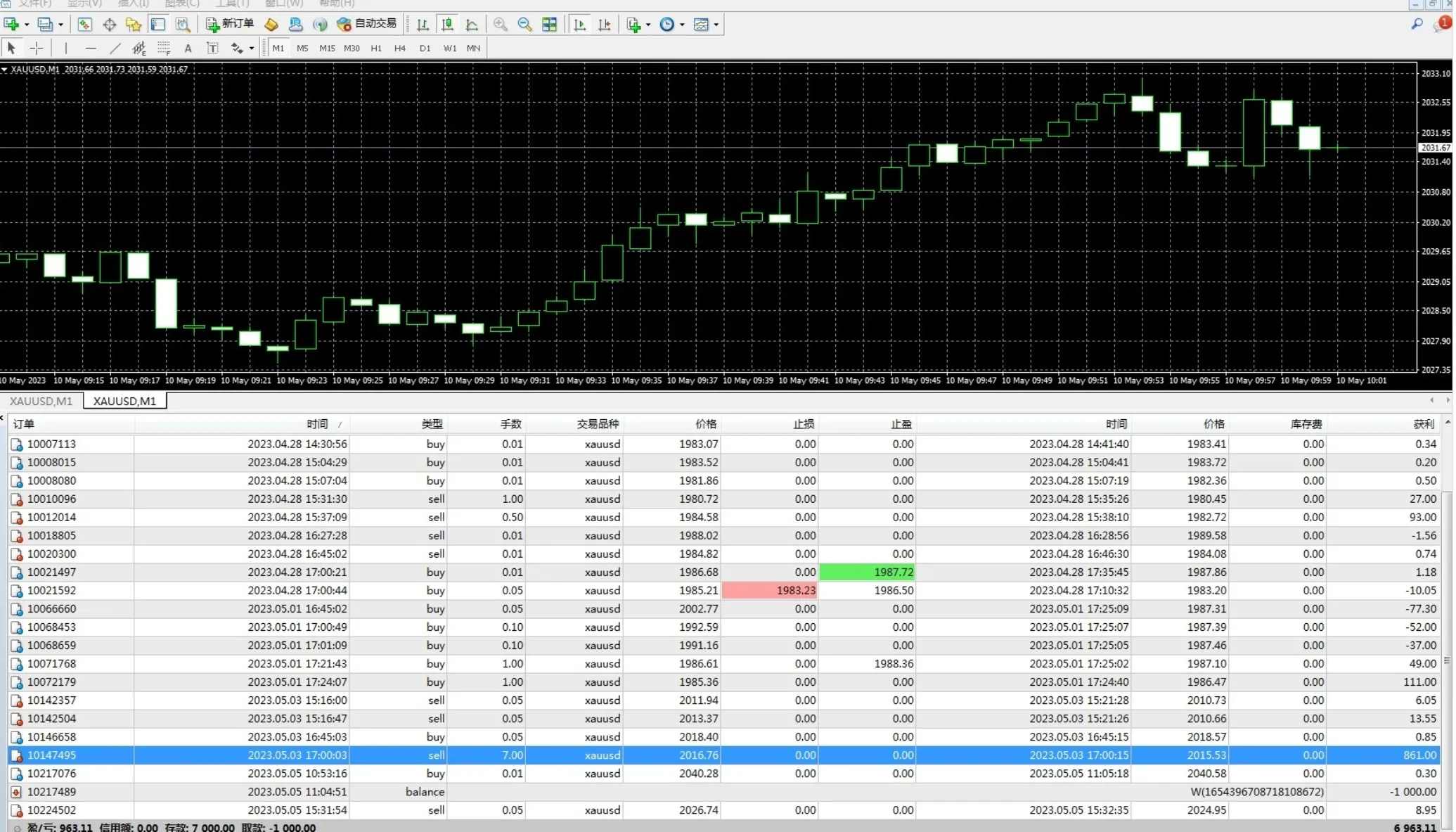Tile the chart windows

click(550, 25)
